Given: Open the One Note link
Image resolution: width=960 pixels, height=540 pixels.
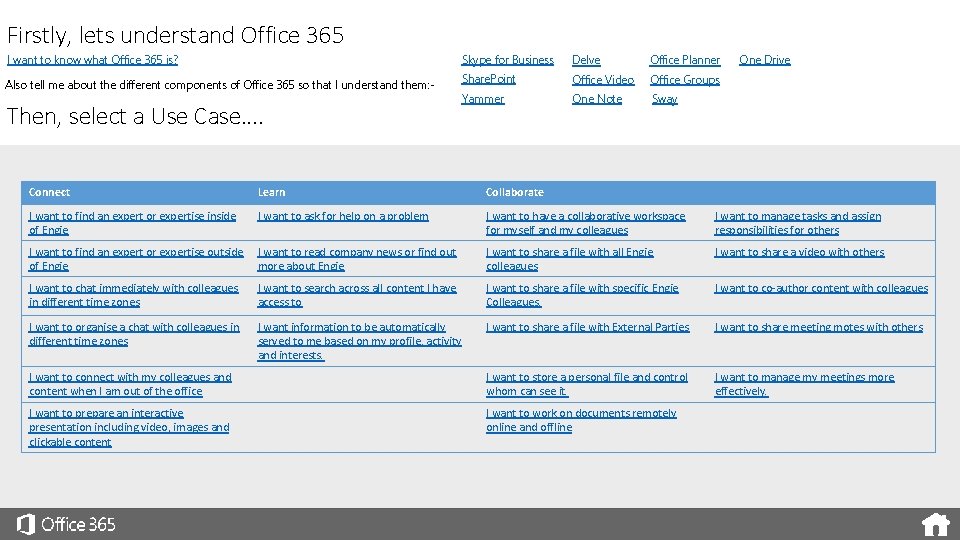Looking at the screenshot, I should (597, 99).
